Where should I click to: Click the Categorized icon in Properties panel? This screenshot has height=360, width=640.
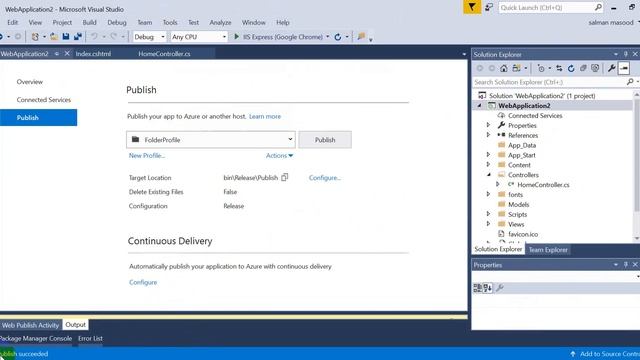click(x=478, y=288)
